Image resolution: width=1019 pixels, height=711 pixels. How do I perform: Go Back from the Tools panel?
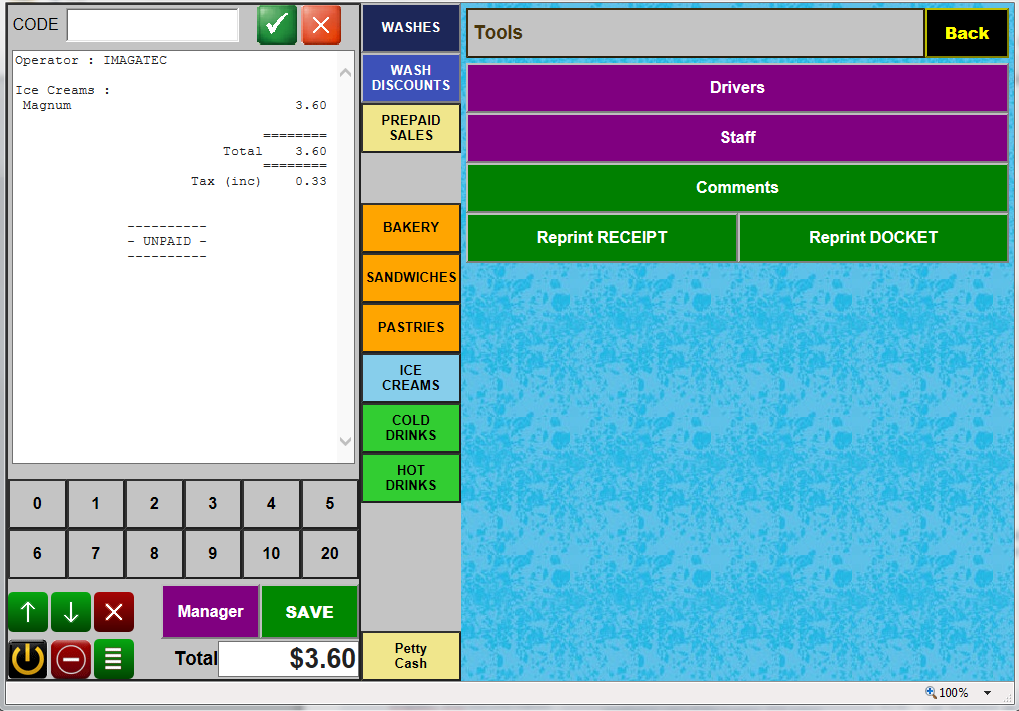pyautogui.click(x=966, y=33)
